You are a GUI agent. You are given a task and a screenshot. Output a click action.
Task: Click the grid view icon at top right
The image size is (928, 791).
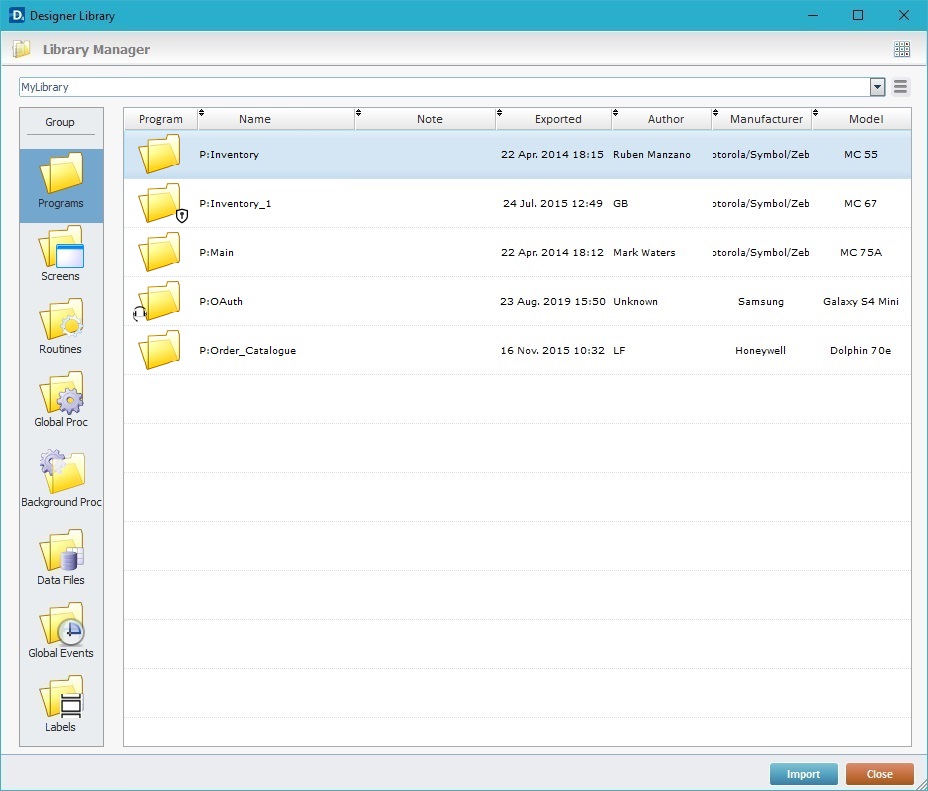[901, 49]
